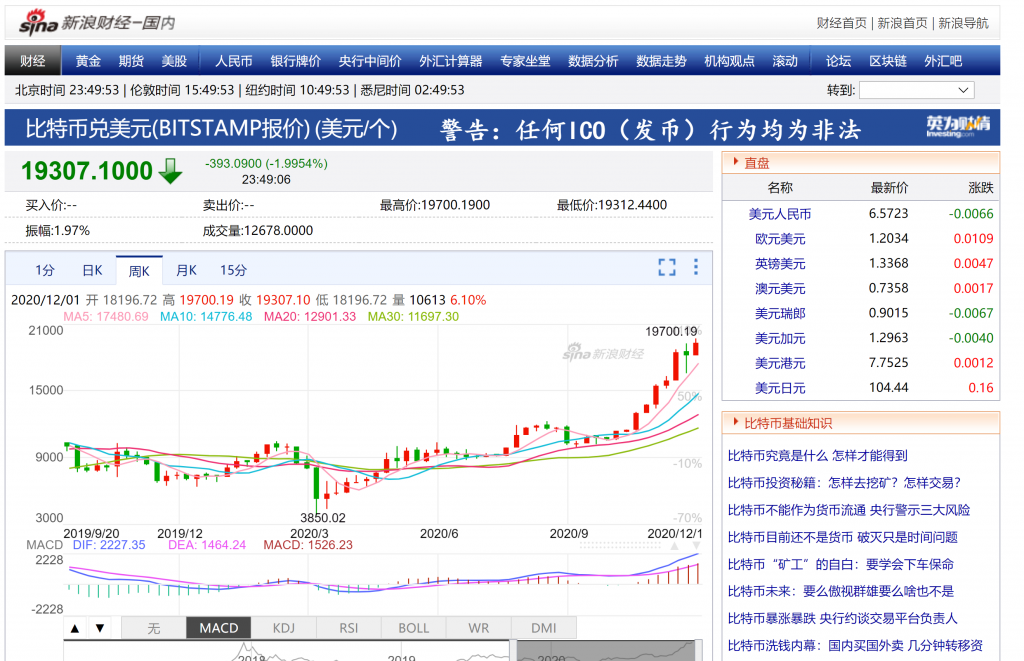This screenshot has height=661, width=1024.
Task: Click the gray timeline range selector
Action: click(605, 650)
